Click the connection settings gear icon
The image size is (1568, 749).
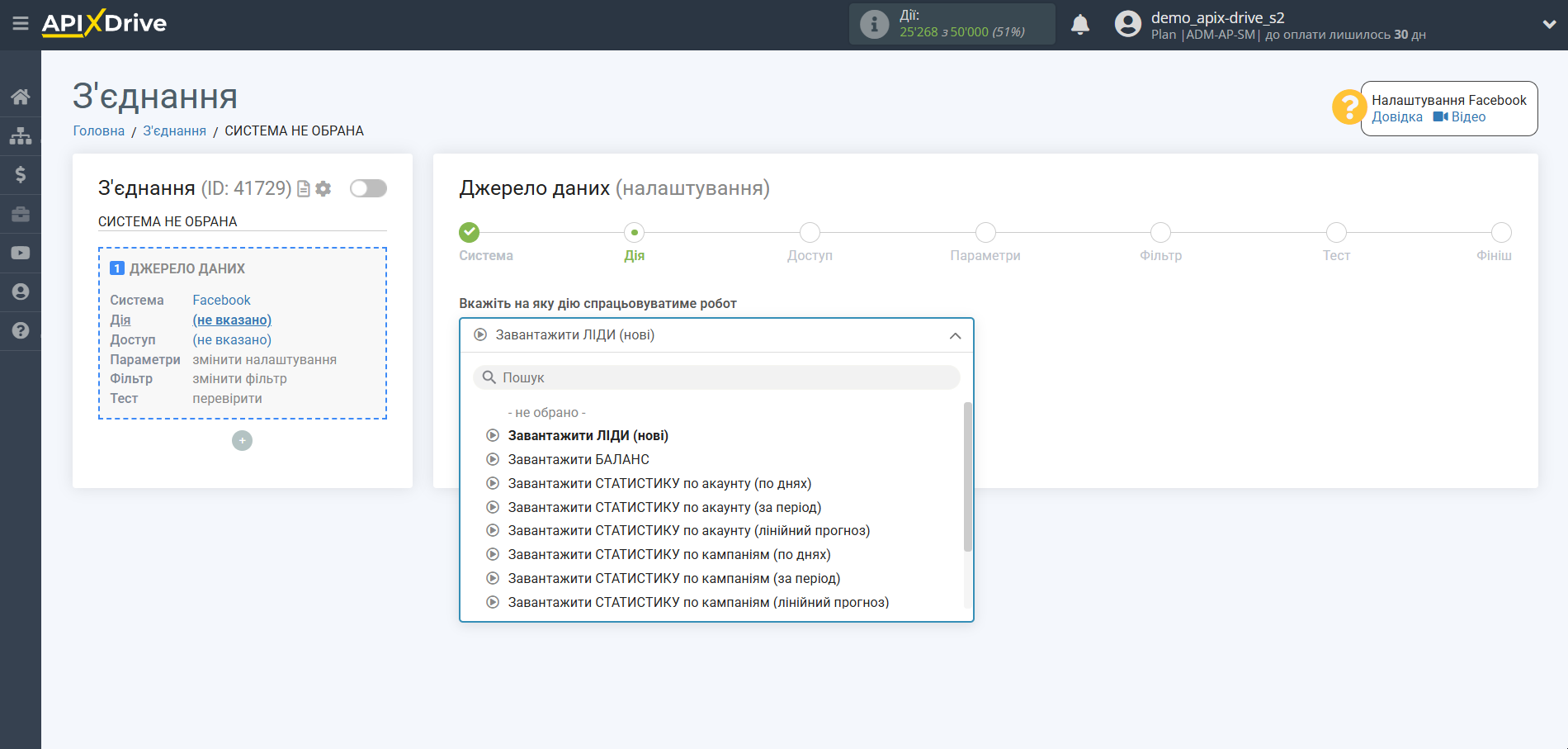324,189
